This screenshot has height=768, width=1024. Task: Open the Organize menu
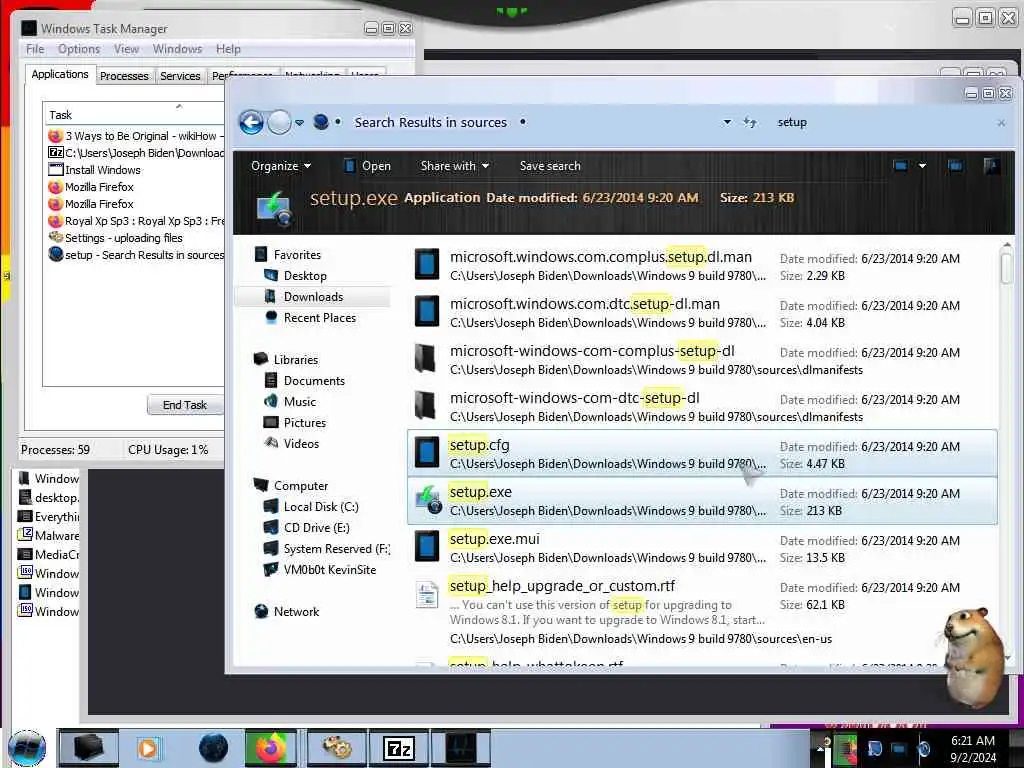[281, 166]
